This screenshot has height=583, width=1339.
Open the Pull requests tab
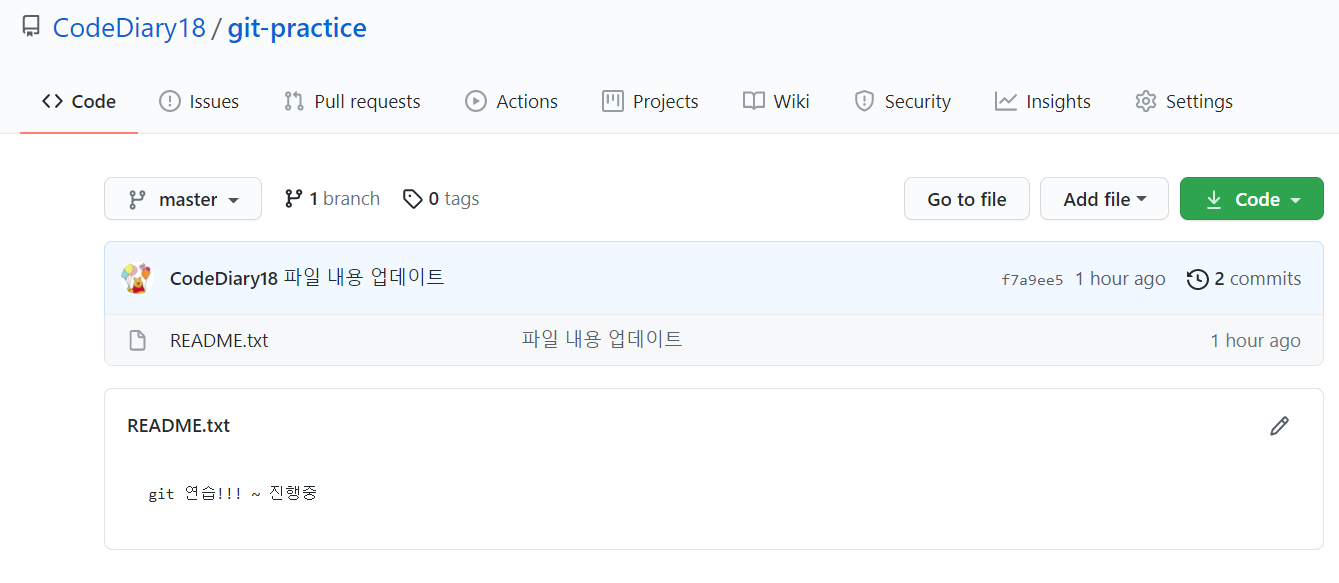pyautogui.click(x=352, y=101)
